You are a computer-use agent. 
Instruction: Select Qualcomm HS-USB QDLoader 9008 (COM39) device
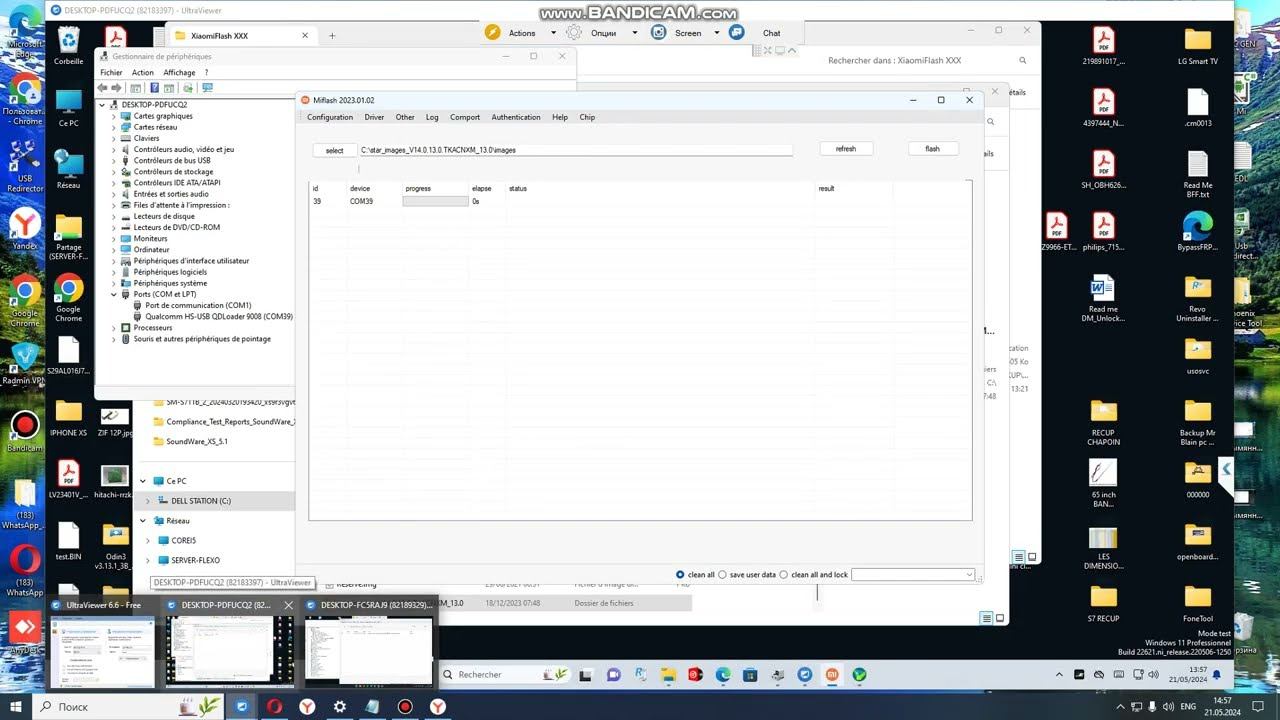coord(219,316)
